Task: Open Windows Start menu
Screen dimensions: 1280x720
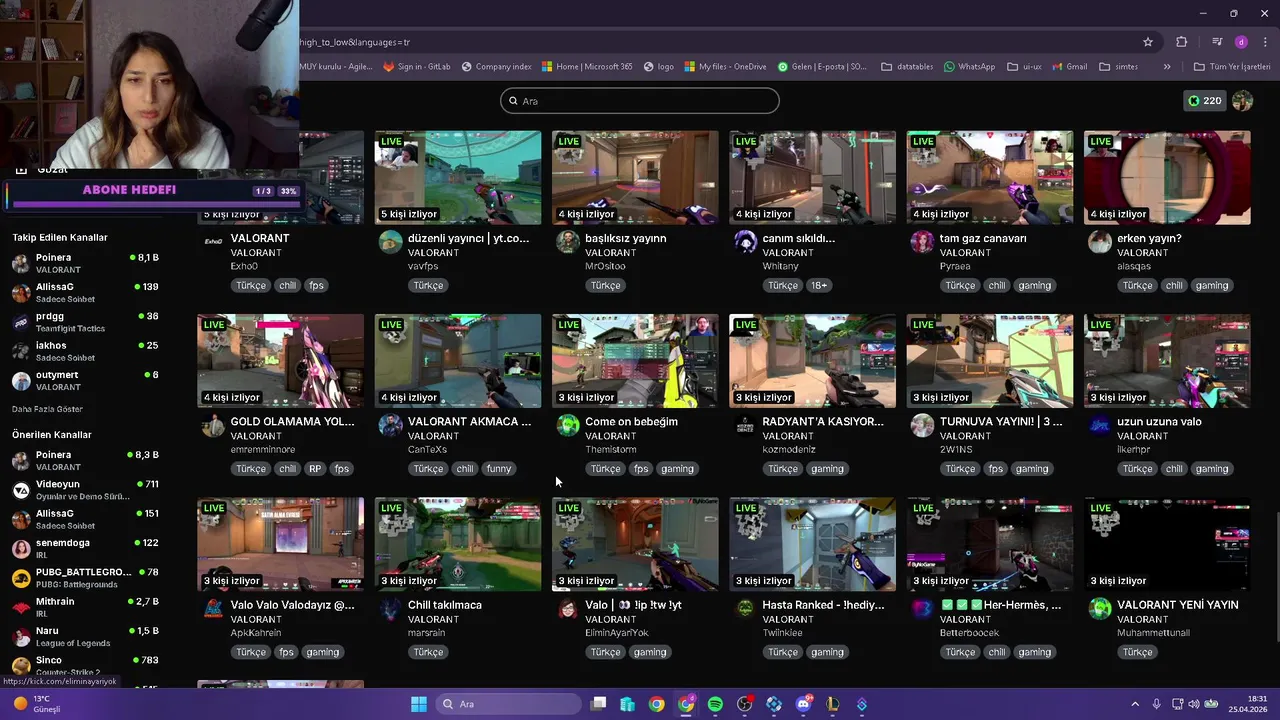Action: (419, 704)
